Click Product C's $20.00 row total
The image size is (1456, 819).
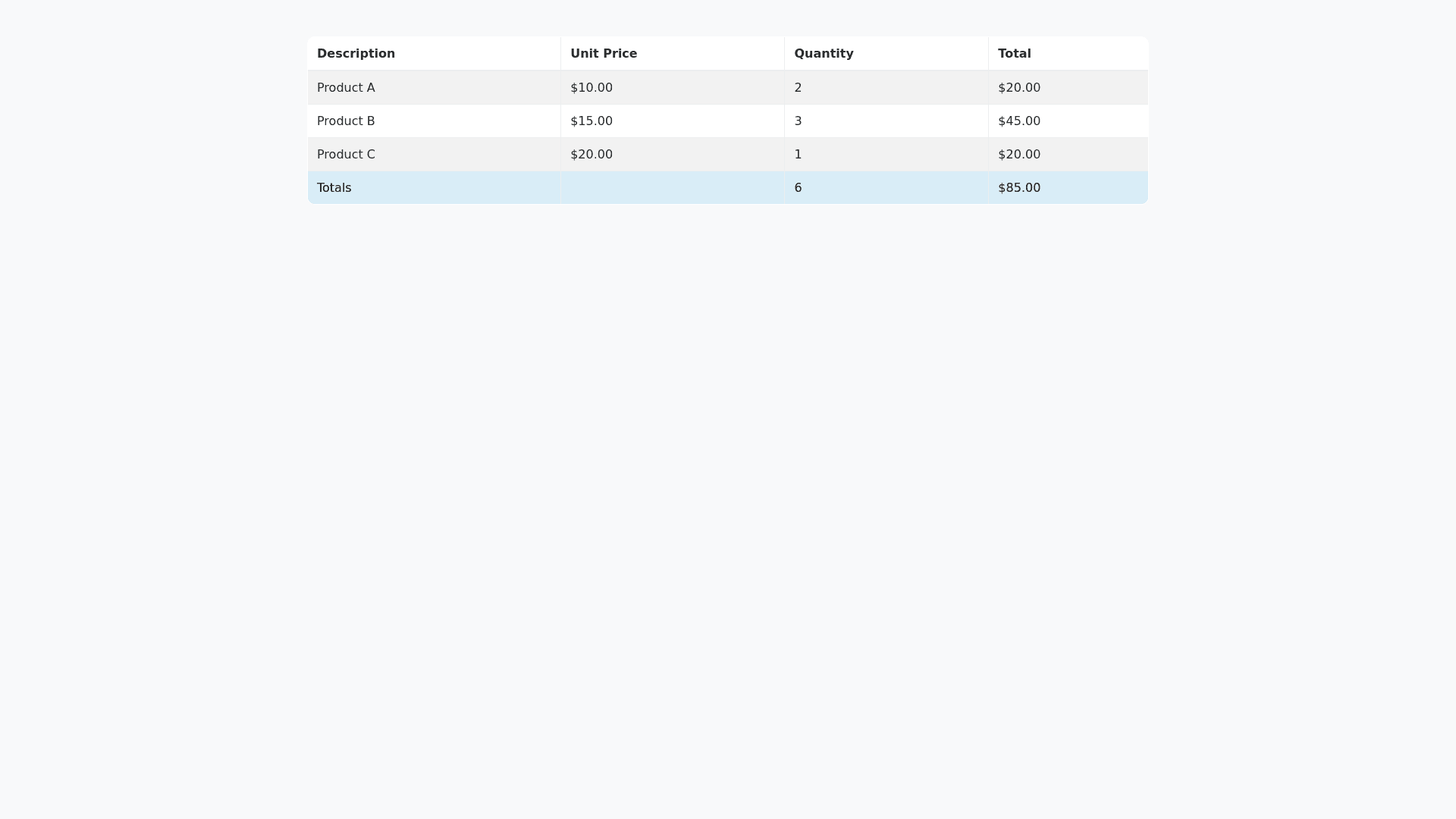(x=1019, y=155)
